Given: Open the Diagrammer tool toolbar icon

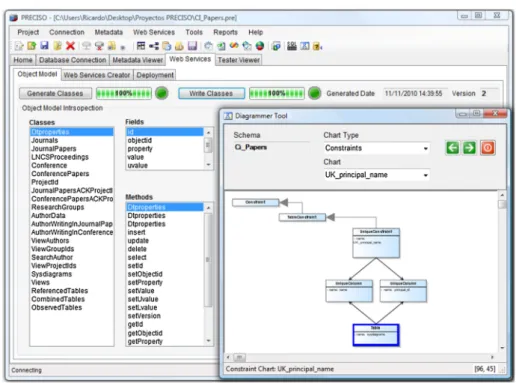Looking at the screenshot, I should (305, 46).
